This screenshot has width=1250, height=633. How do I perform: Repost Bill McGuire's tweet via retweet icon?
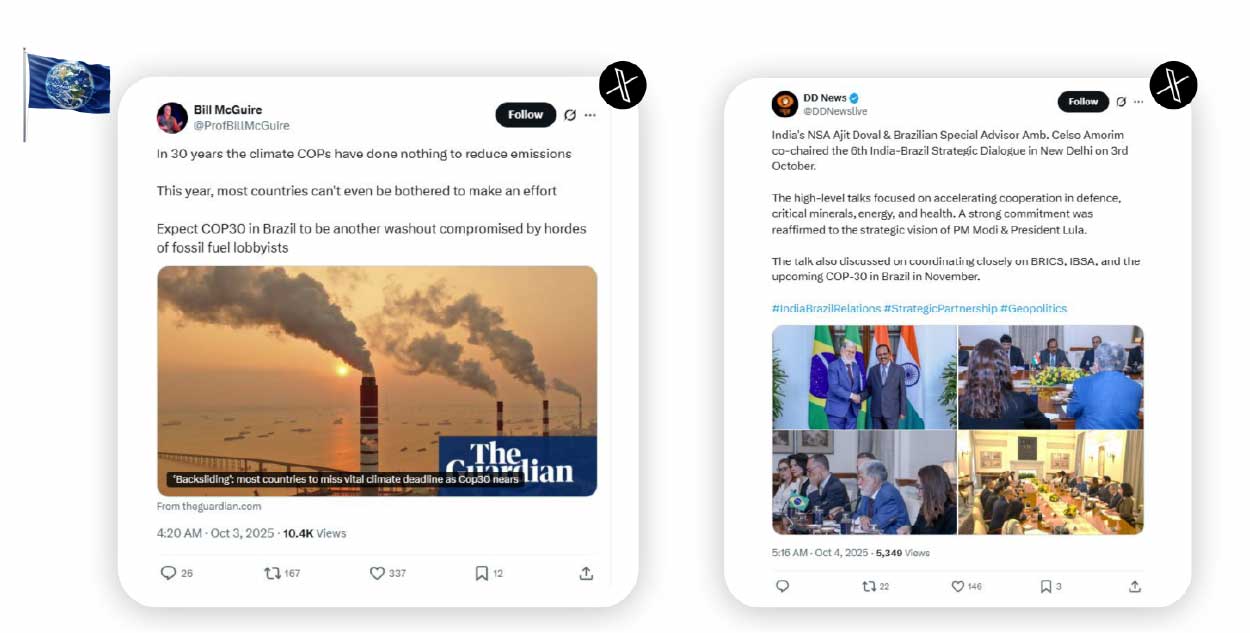click(271, 573)
